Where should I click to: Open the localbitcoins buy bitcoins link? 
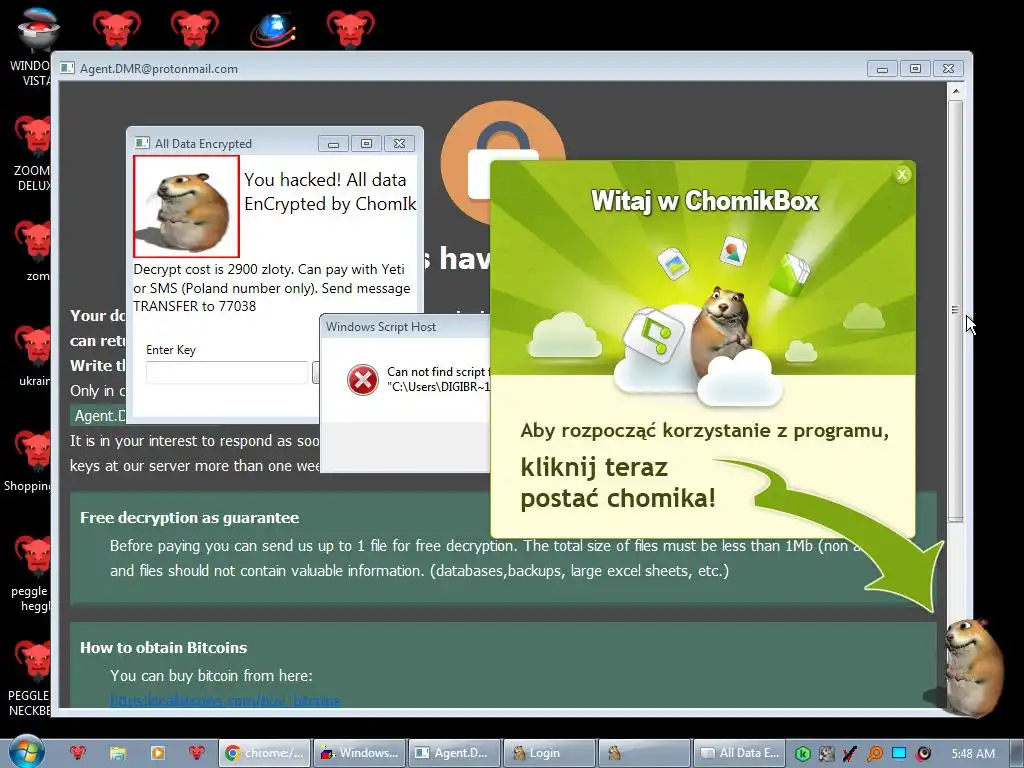tap(225, 701)
